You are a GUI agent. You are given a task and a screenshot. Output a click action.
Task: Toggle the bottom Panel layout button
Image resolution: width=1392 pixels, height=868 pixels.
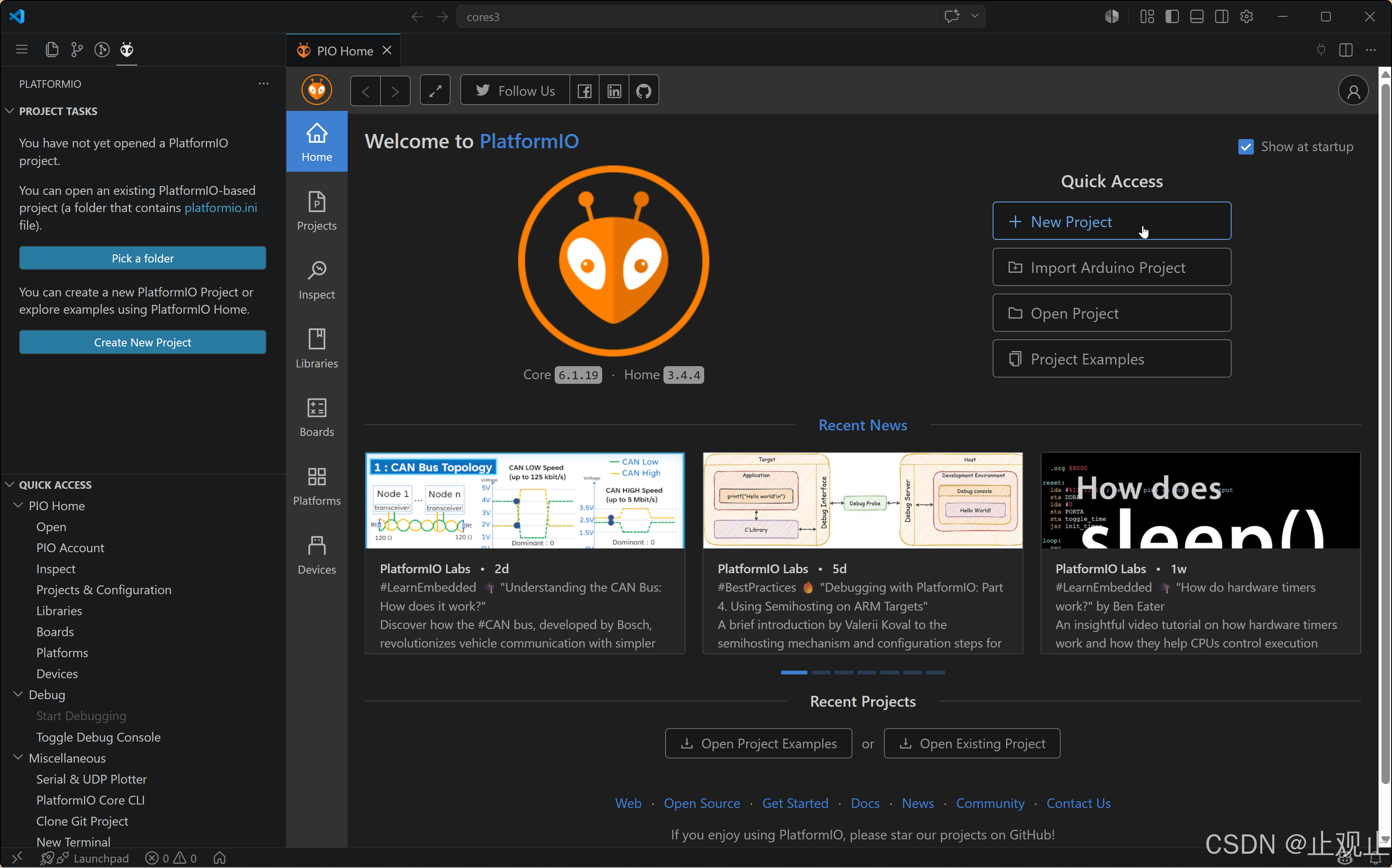tap(1197, 17)
